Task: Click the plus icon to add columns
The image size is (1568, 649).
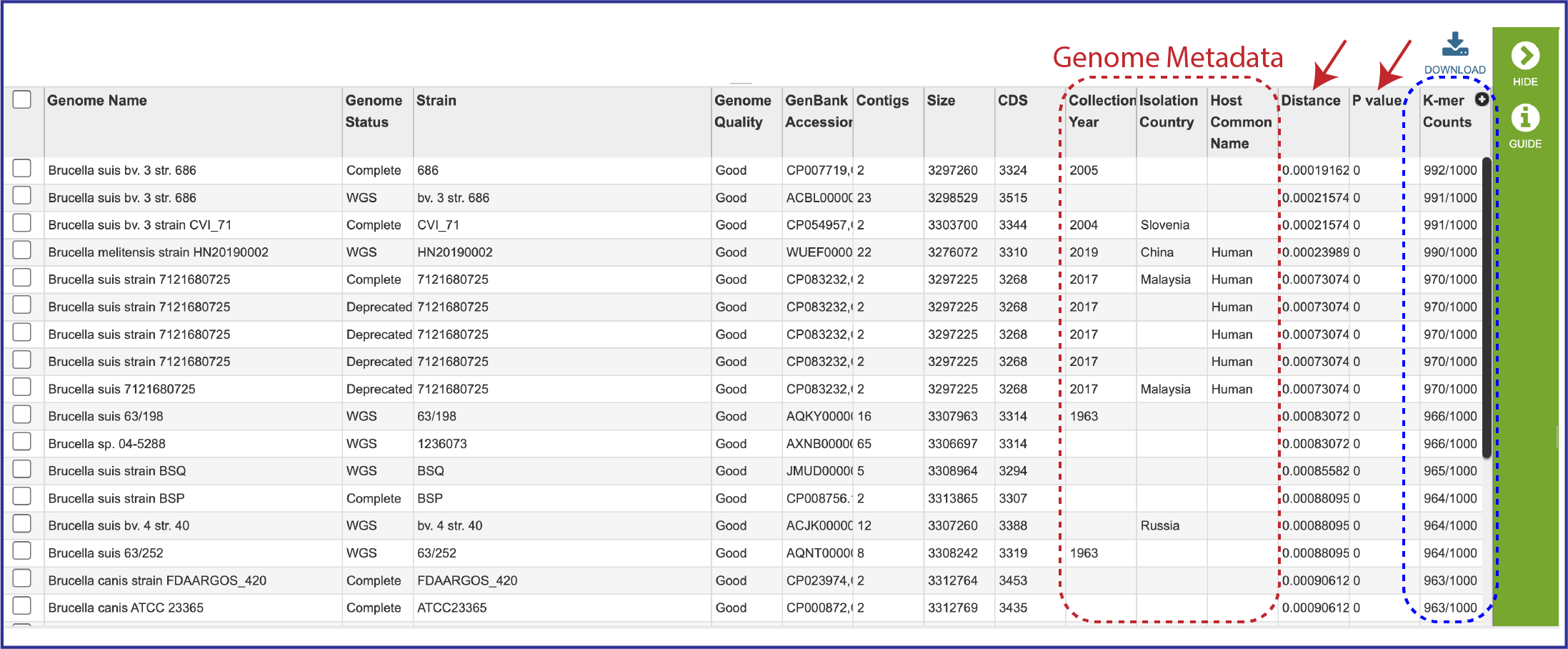Action: tap(1482, 99)
